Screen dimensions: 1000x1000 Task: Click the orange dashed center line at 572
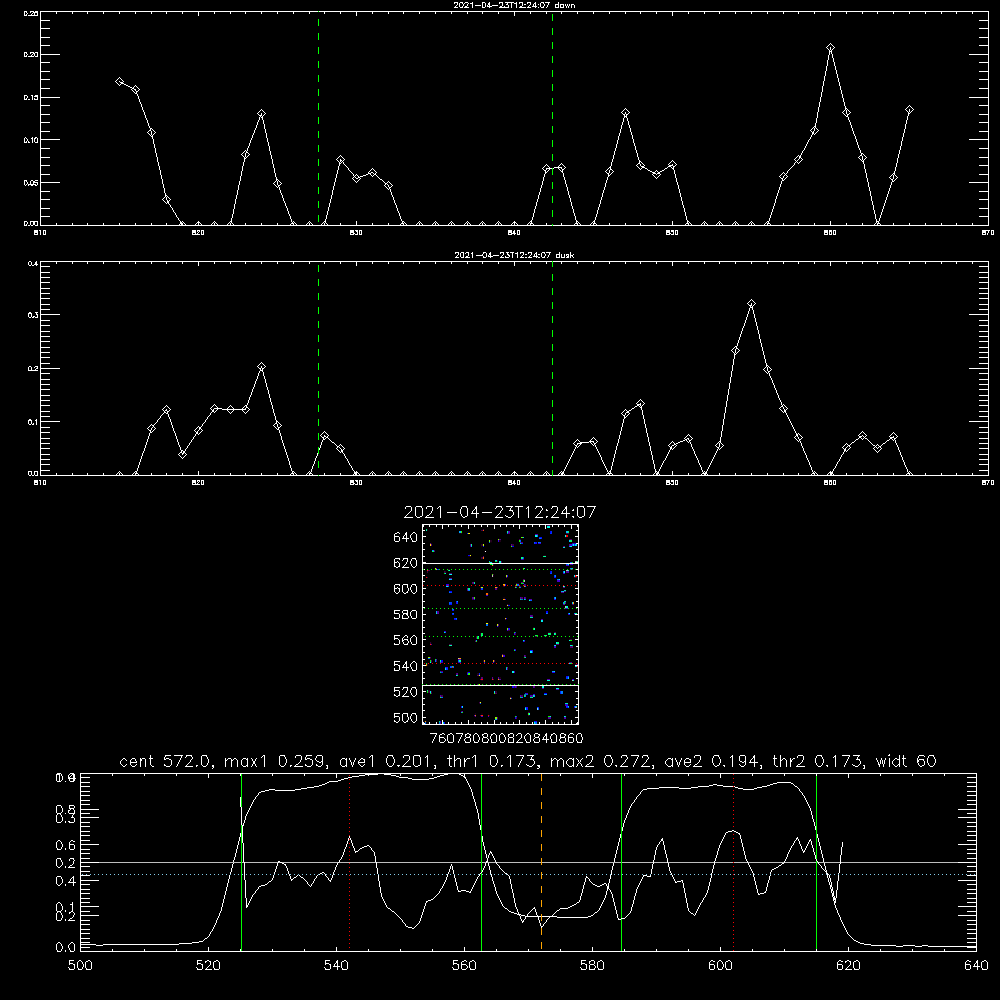541,862
